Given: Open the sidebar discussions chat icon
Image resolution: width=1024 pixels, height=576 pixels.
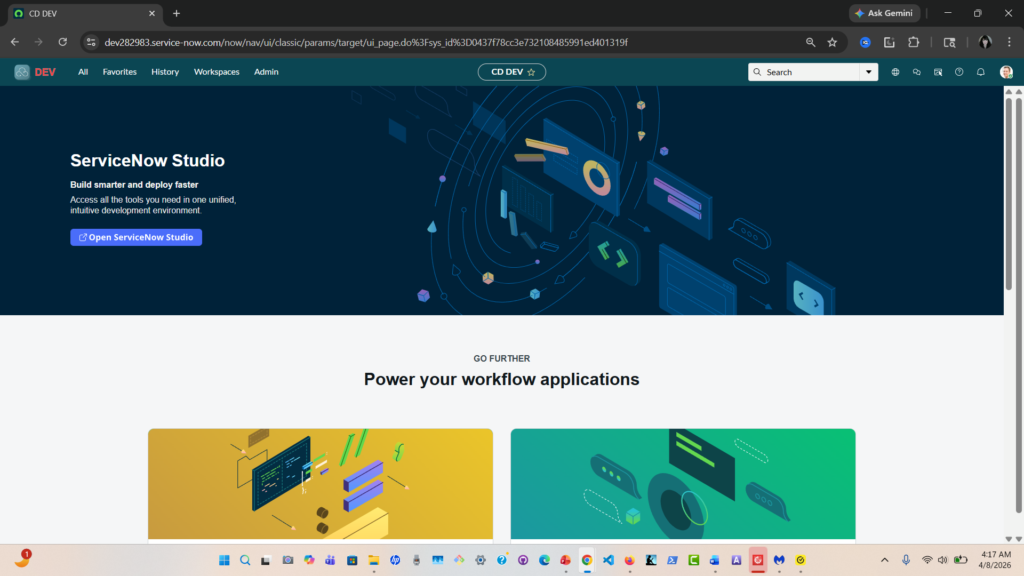Looking at the screenshot, I should click(x=916, y=72).
